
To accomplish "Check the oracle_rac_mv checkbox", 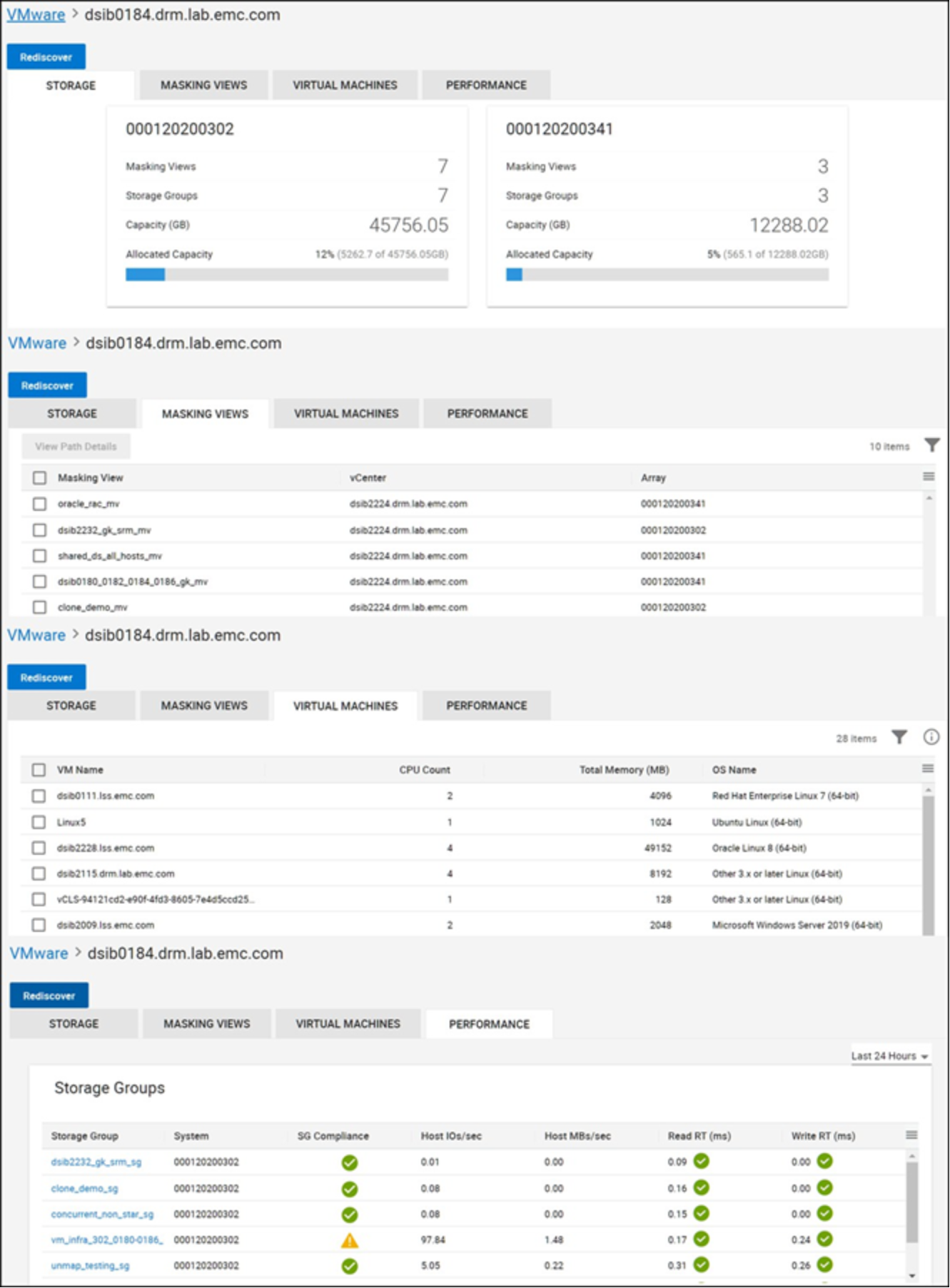I will pos(39,504).
